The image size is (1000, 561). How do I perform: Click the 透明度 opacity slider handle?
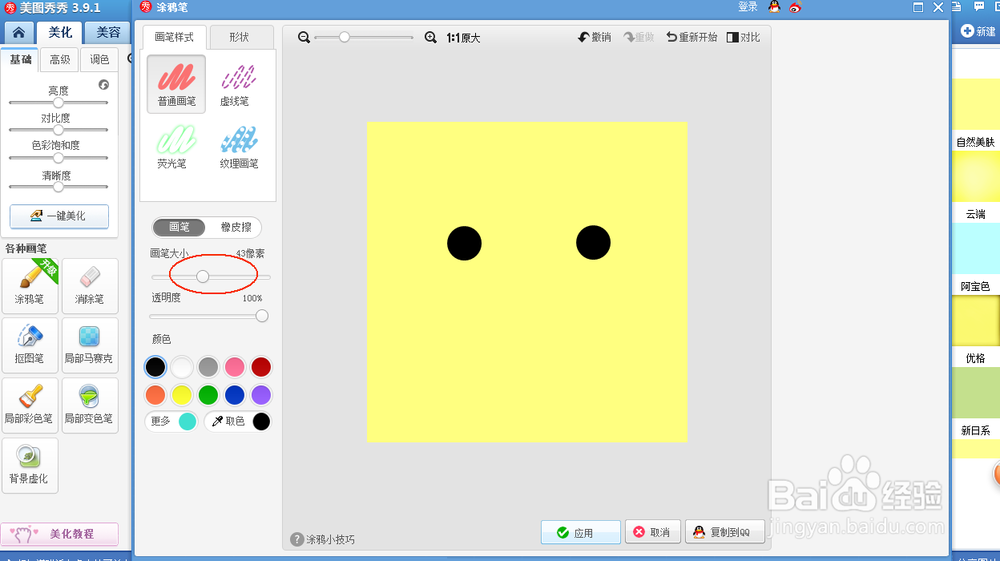[261, 316]
